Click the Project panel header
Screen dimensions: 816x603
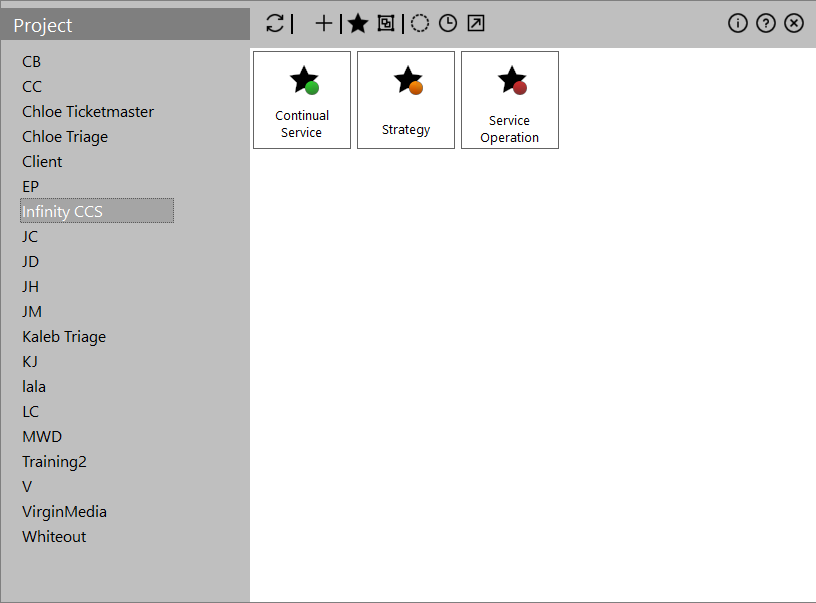125,24
